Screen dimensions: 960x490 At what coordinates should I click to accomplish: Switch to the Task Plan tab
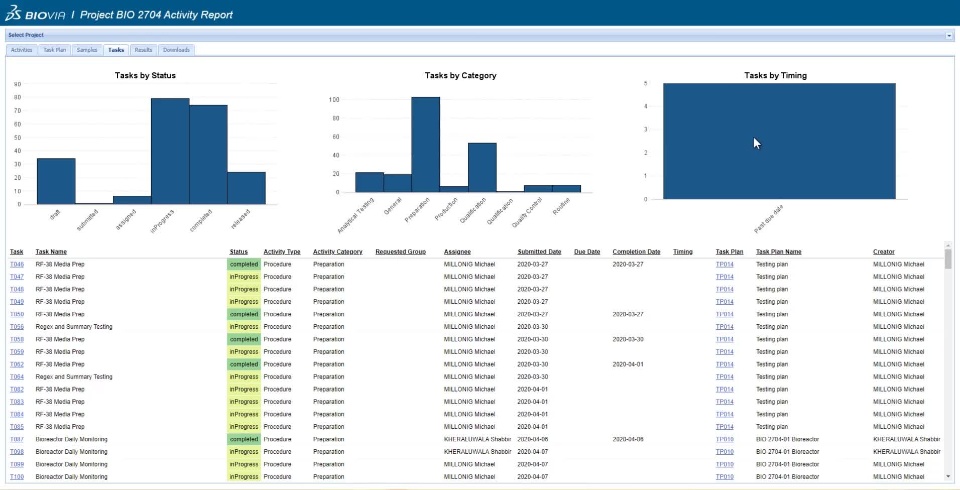coord(54,50)
